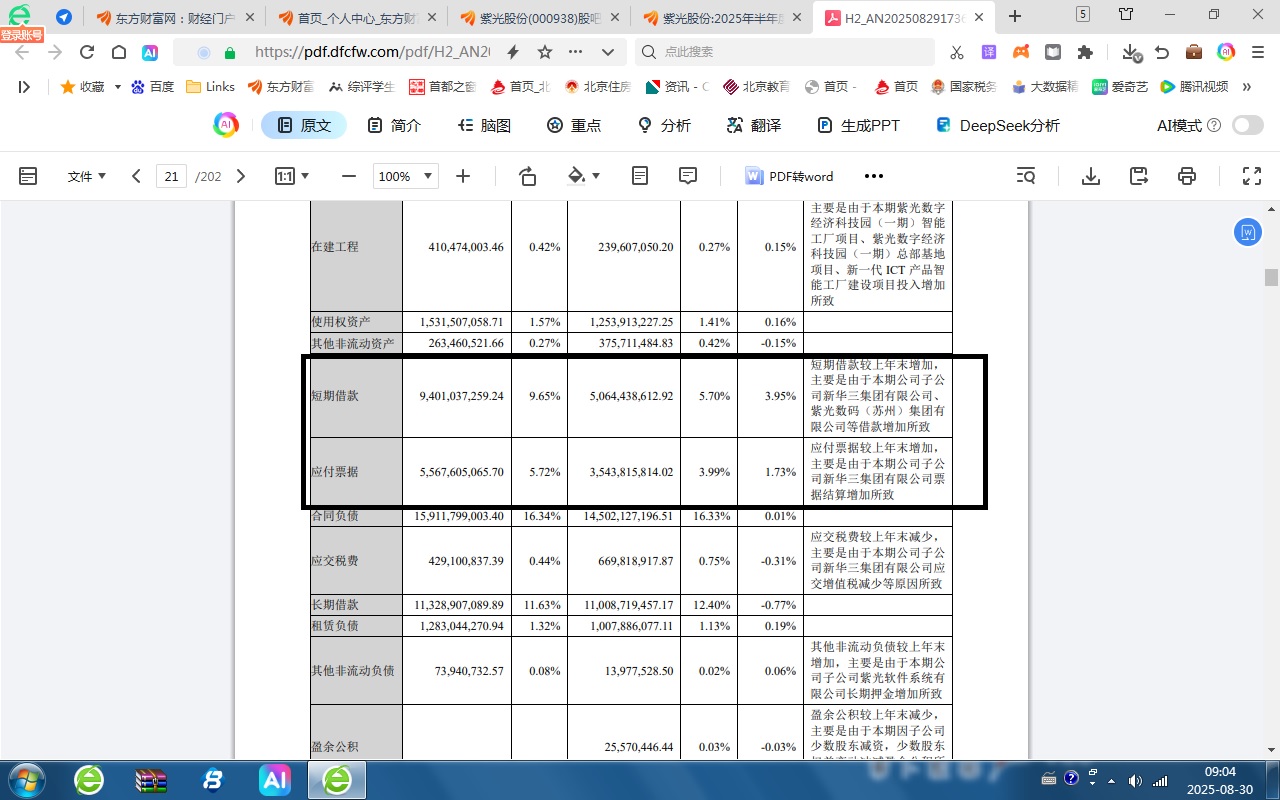1280x800 pixels.
Task: Open the 文件 dropdown menu
Action: tap(86, 176)
